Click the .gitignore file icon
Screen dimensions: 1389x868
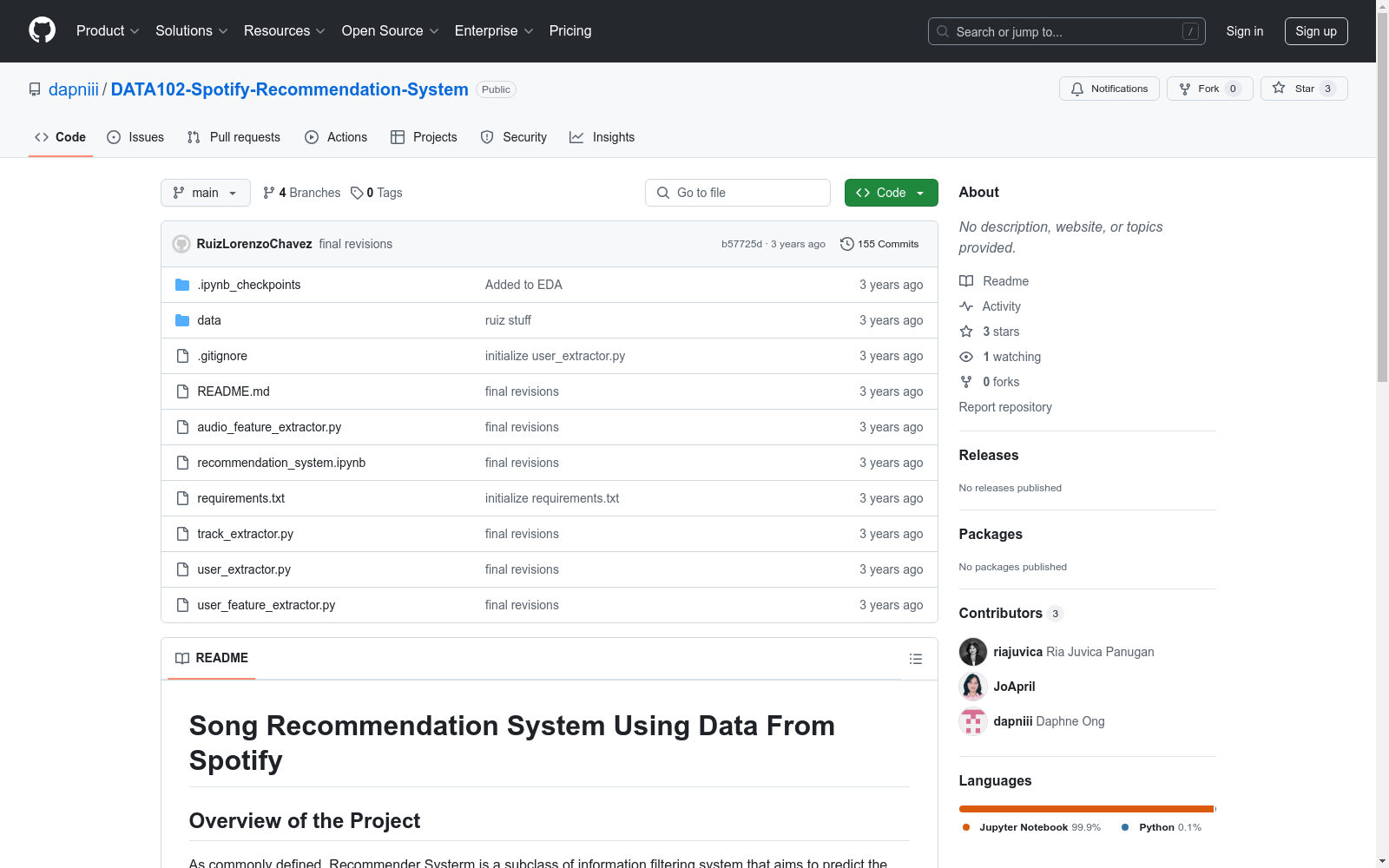point(182,356)
